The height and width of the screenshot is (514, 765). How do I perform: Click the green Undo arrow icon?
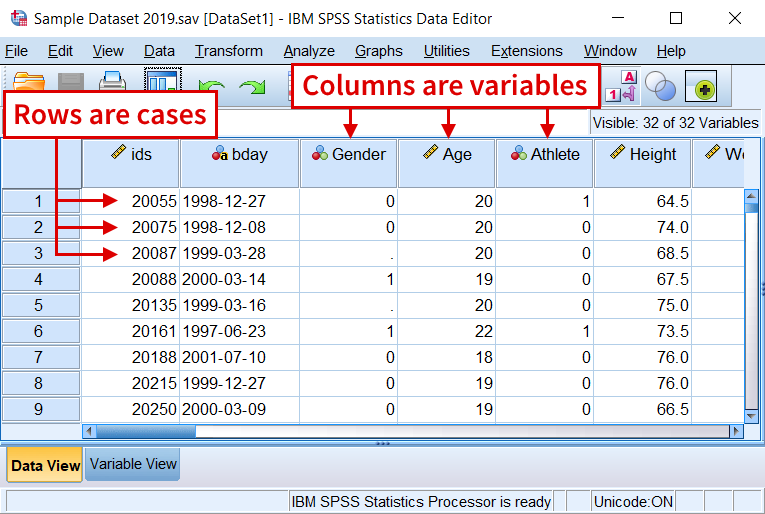[212, 87]
